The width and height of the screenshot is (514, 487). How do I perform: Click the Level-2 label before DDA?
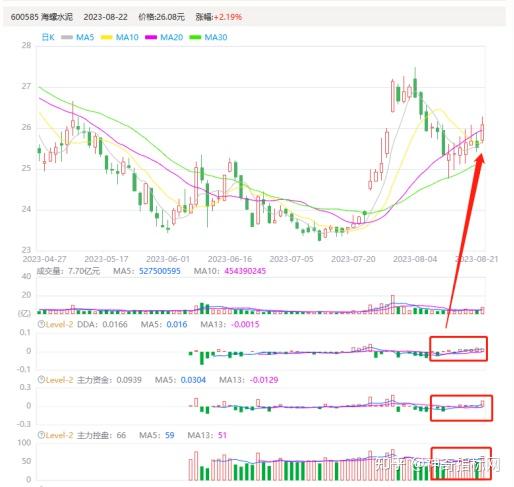point(59,324)
